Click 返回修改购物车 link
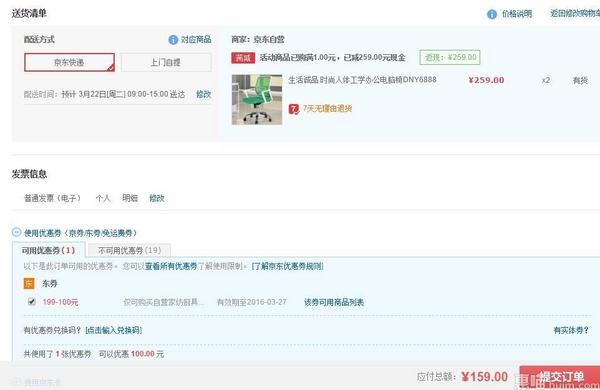This screenshot has height=390, width=600. tap(575, 13)
